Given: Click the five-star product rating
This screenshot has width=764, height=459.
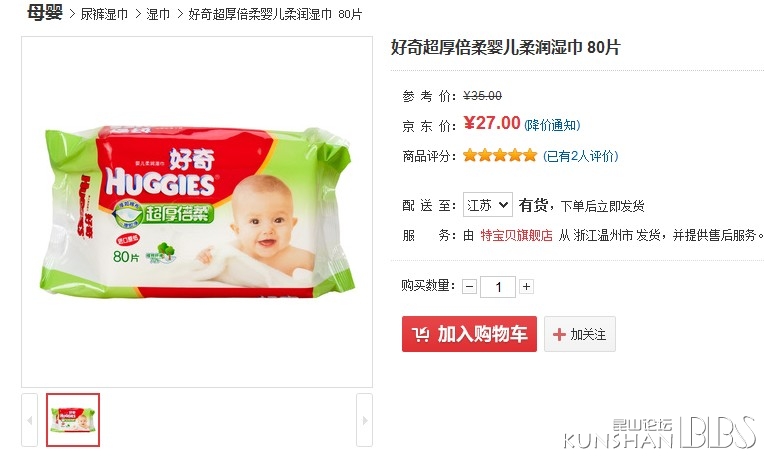Looking at the screenshot, I should (x=499, y=155).
